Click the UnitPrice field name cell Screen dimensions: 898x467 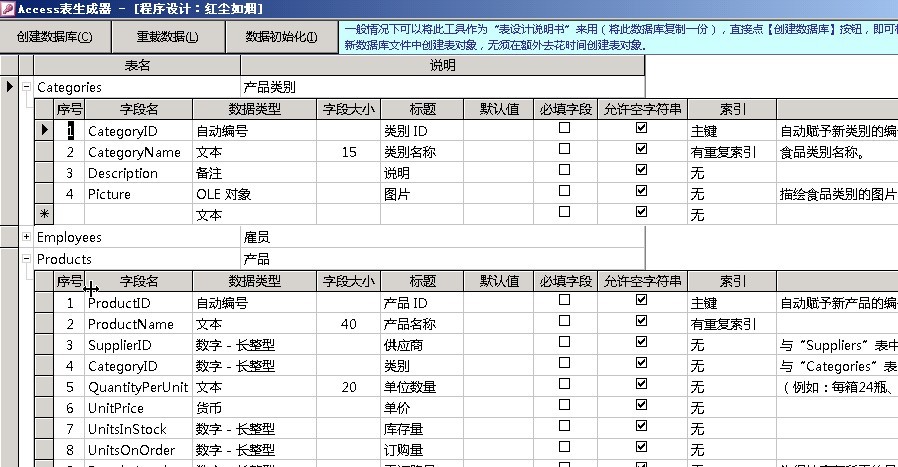pos(139,408)
